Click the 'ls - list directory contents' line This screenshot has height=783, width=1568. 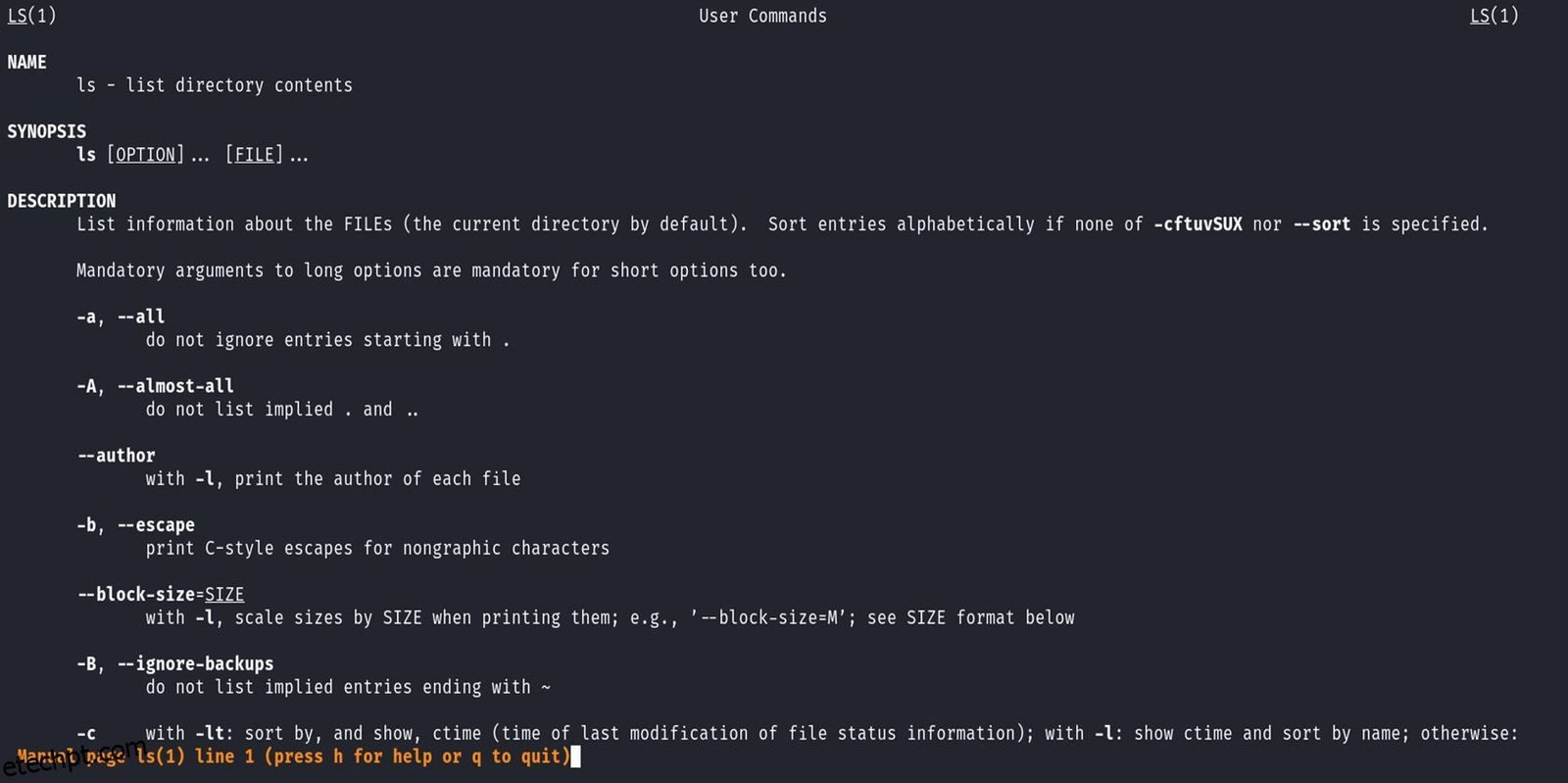pyautogui.click(x=214, y=85)
